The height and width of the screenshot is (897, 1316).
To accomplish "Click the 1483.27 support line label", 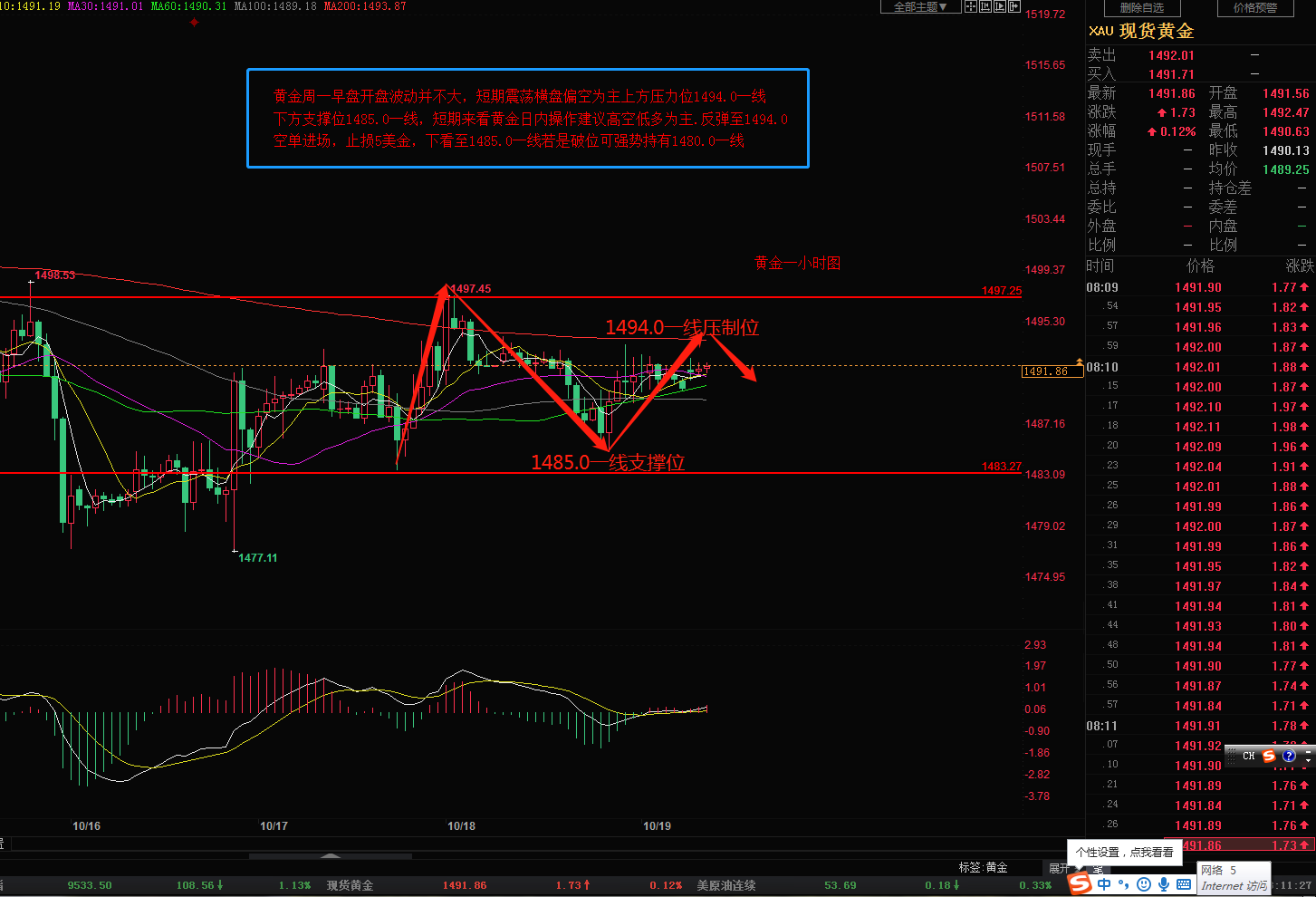I will (1001, 467).
